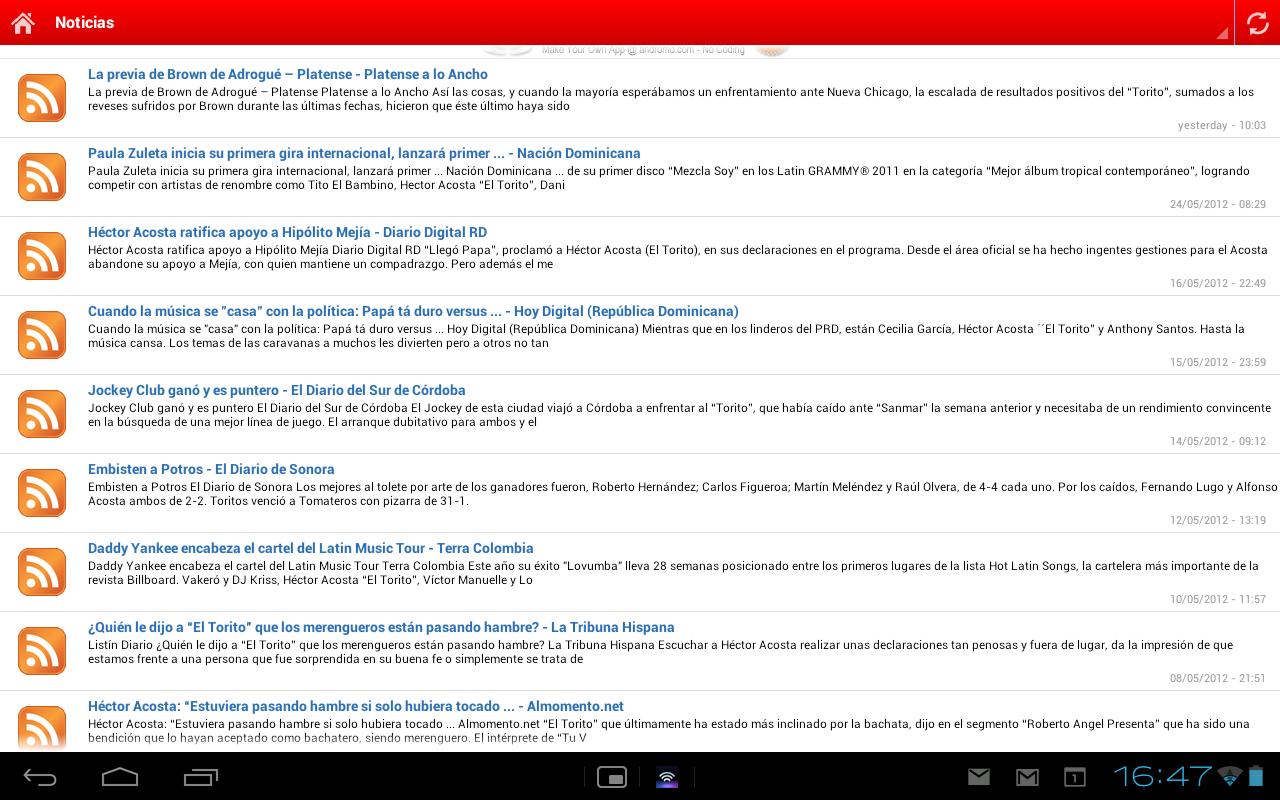Image resolution: width=1280 pixels, height=800 pixels.
Task: Click the '24/05/2012 - 08:29' timestamp
Action: 1218,204
